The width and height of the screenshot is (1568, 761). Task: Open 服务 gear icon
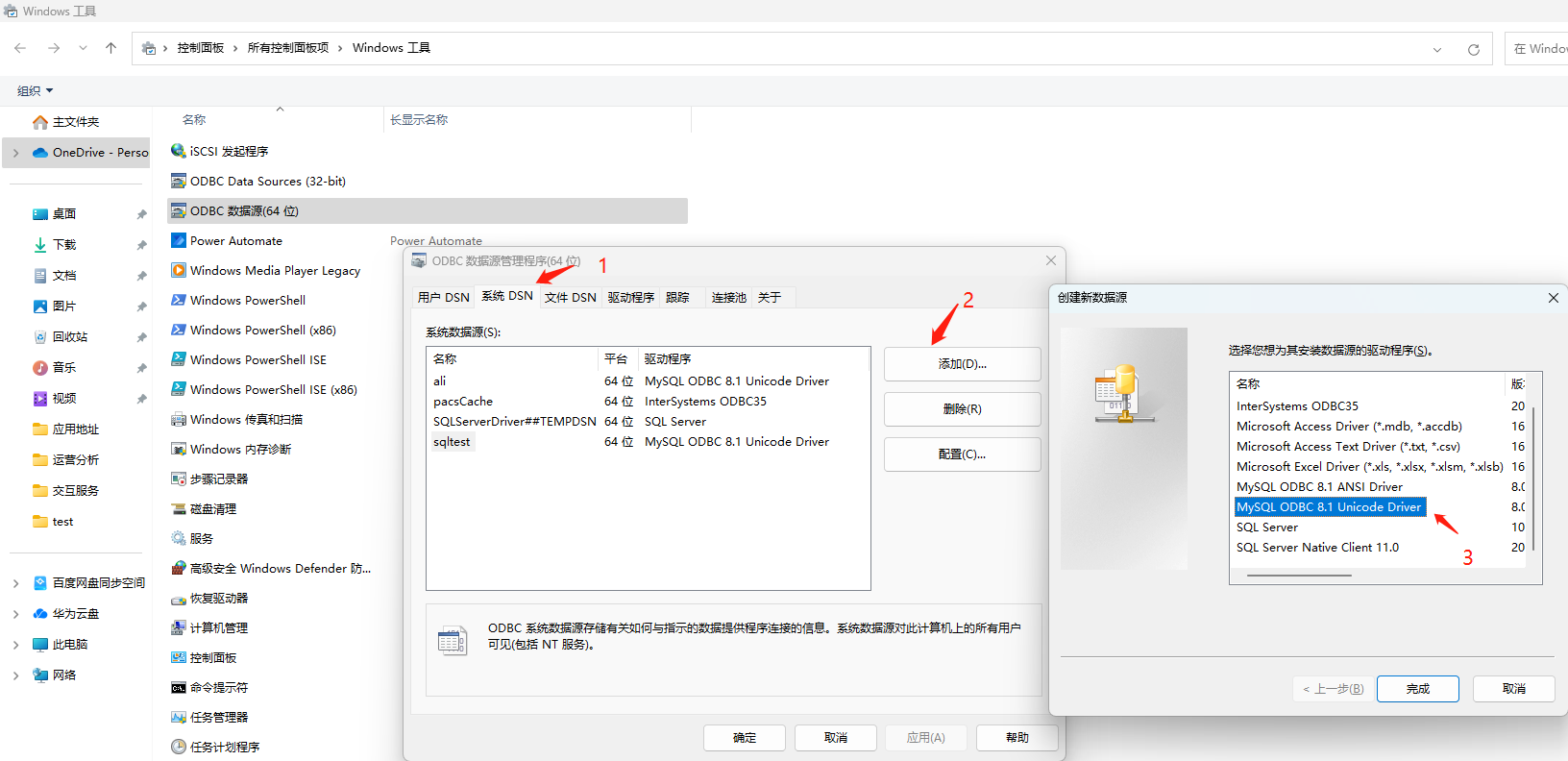coord(178,538)
